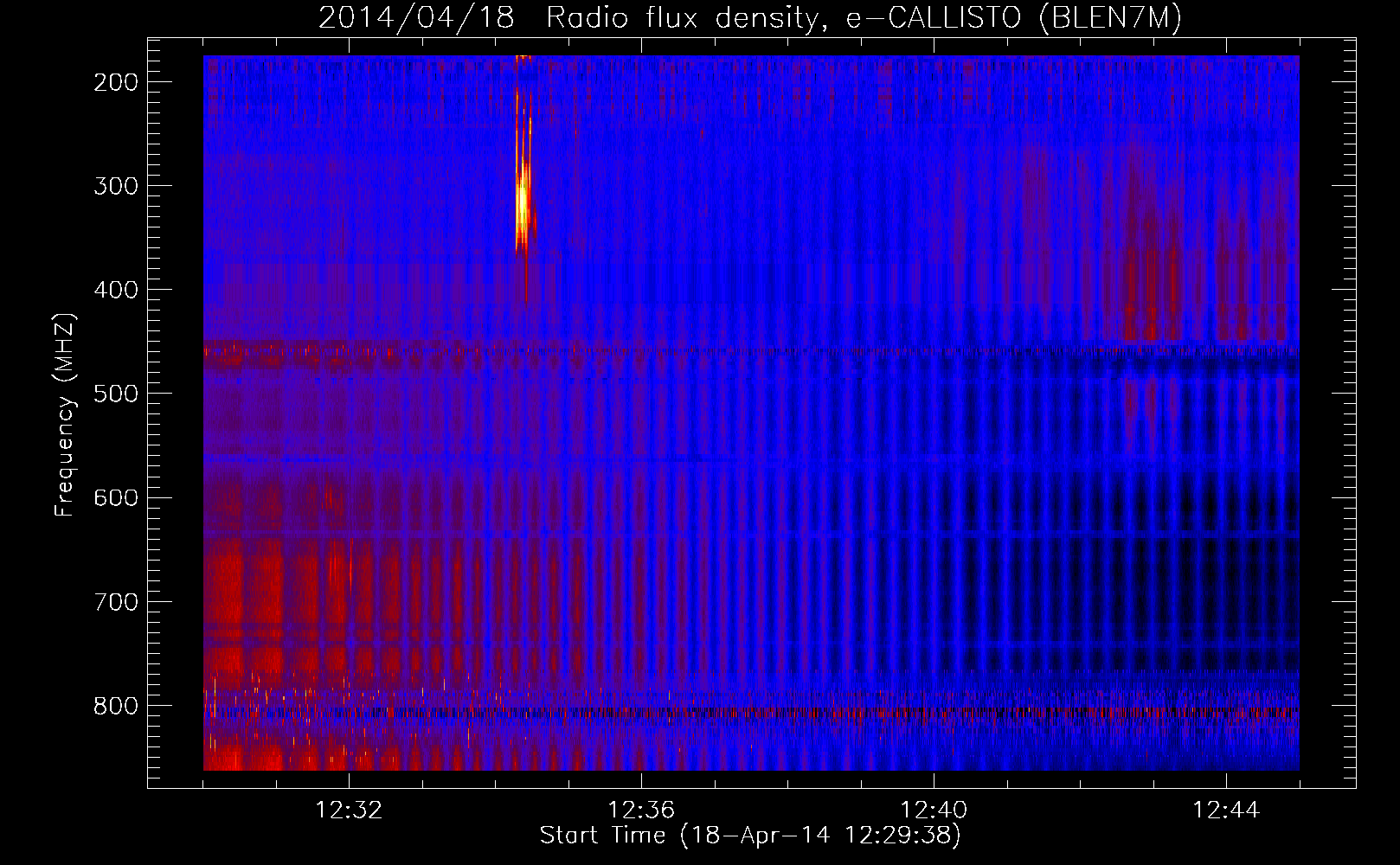1400x865 pixels.
Task: Click the 200 frequency tick label
Action: 116,82
